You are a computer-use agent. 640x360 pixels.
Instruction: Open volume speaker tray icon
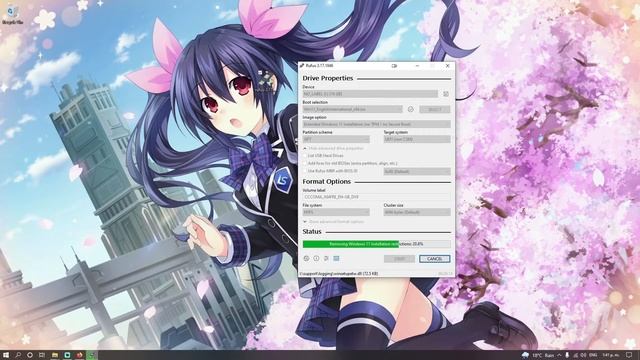(583, 356)
